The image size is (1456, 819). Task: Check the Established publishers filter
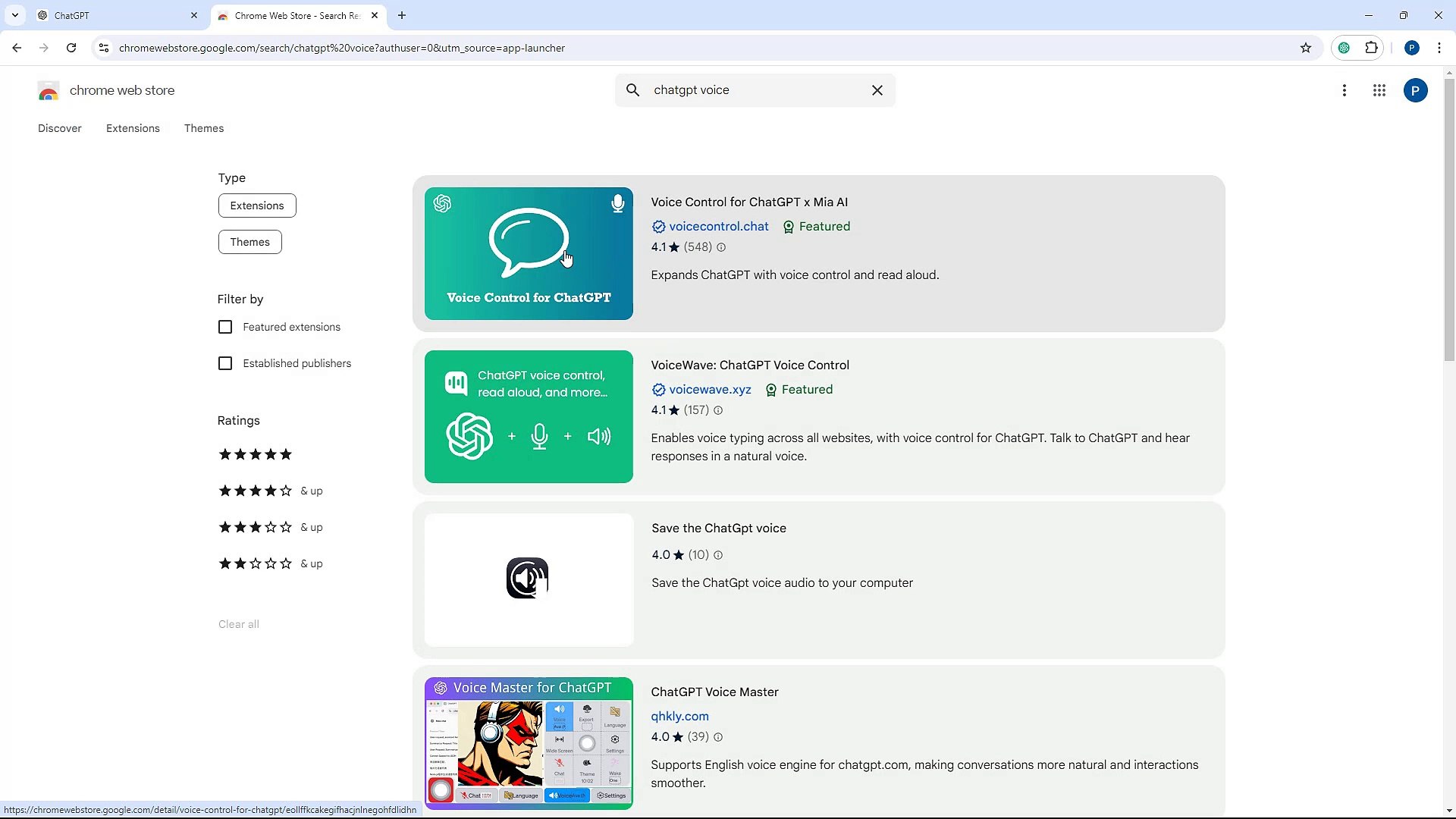[225, 363]
